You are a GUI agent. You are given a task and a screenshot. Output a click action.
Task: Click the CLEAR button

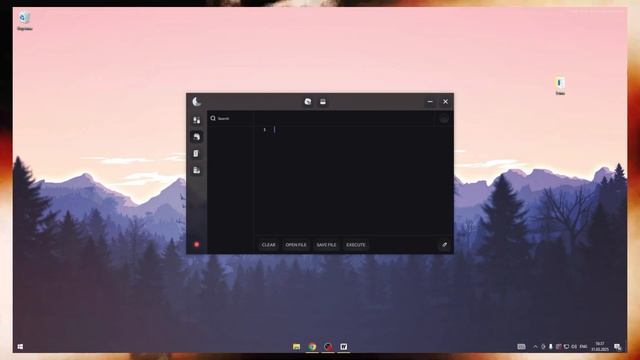point(269,245)
